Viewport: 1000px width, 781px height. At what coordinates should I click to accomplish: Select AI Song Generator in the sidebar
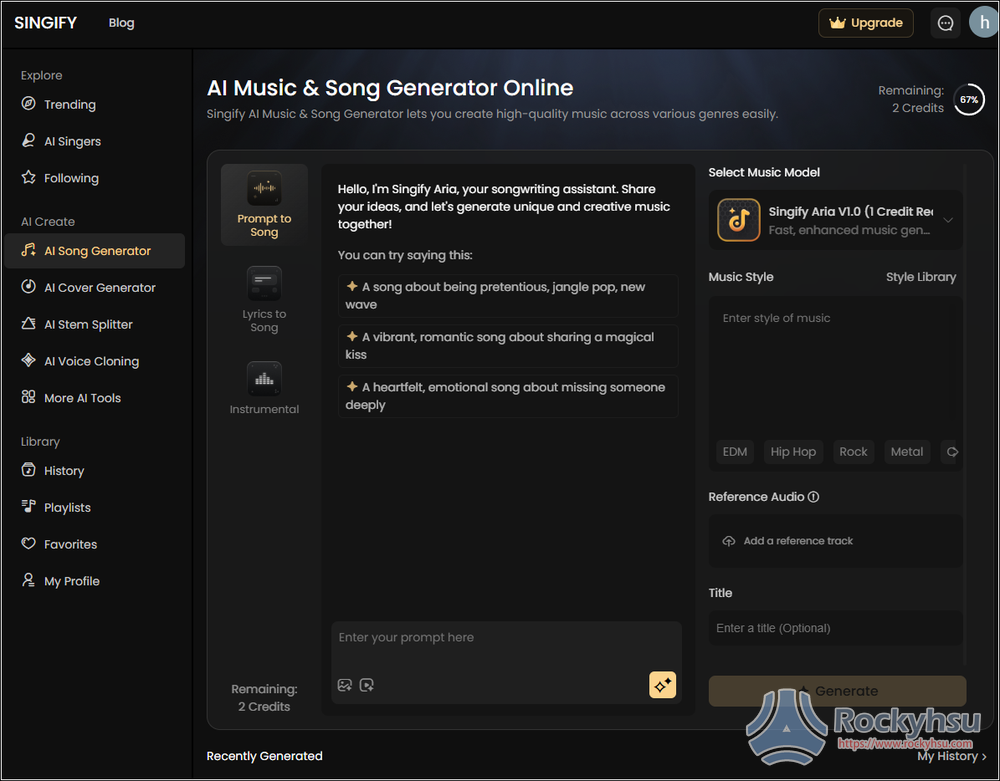coord(94,251)
